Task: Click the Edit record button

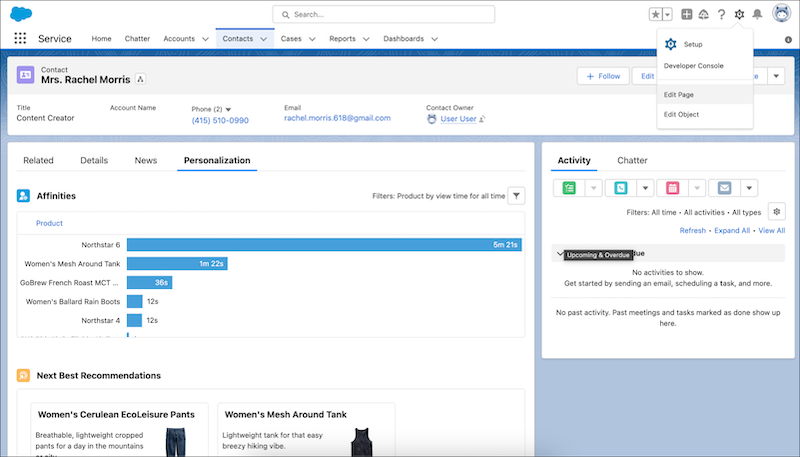Action: click(x=645, y=76)
